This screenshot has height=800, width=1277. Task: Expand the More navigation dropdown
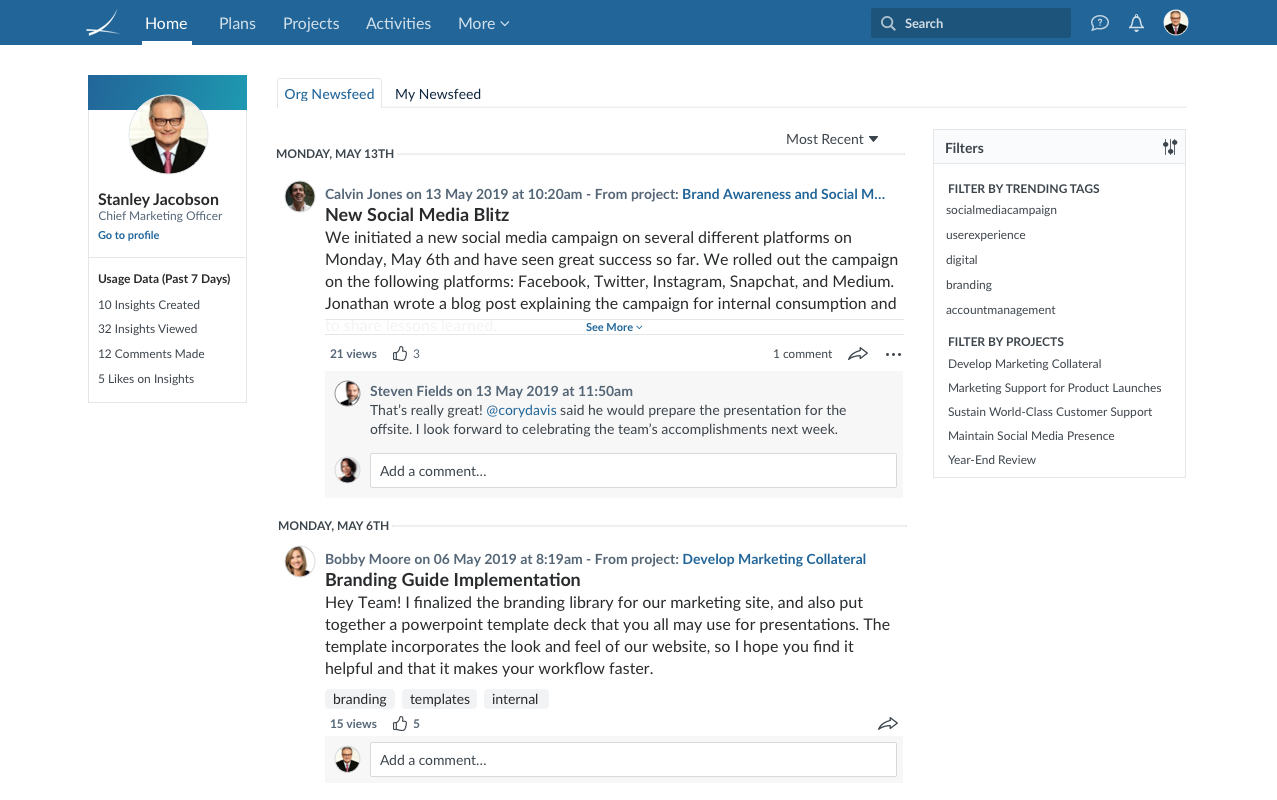tap(484, 23)
